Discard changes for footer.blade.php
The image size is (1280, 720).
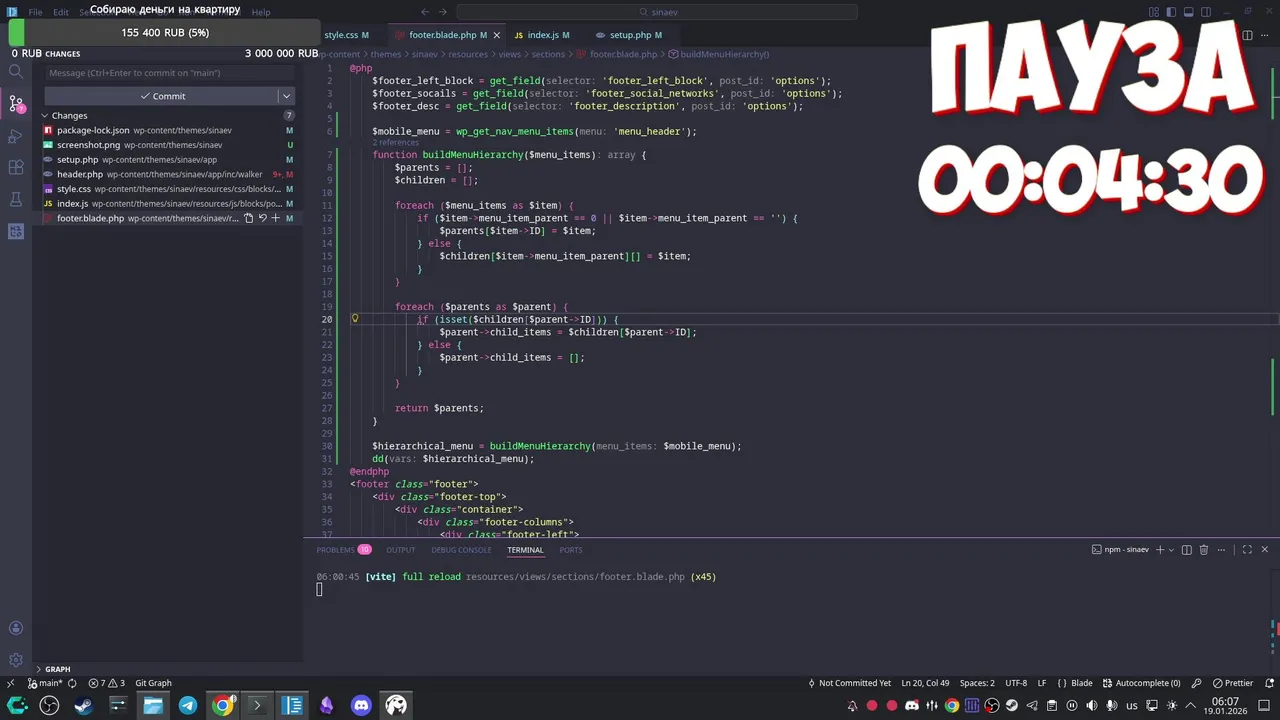[263, 218]
